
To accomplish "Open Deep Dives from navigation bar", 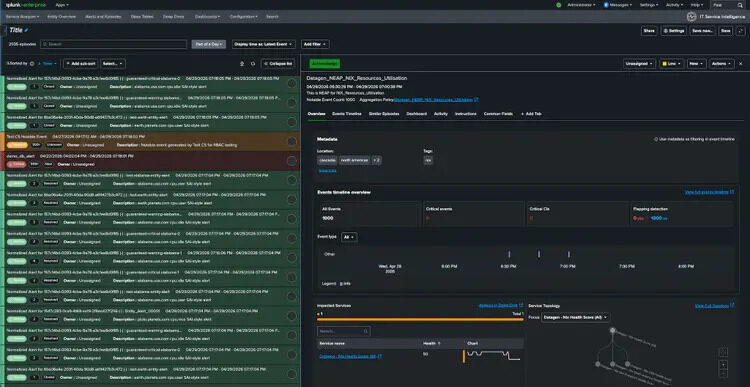I will pos(173,17).
